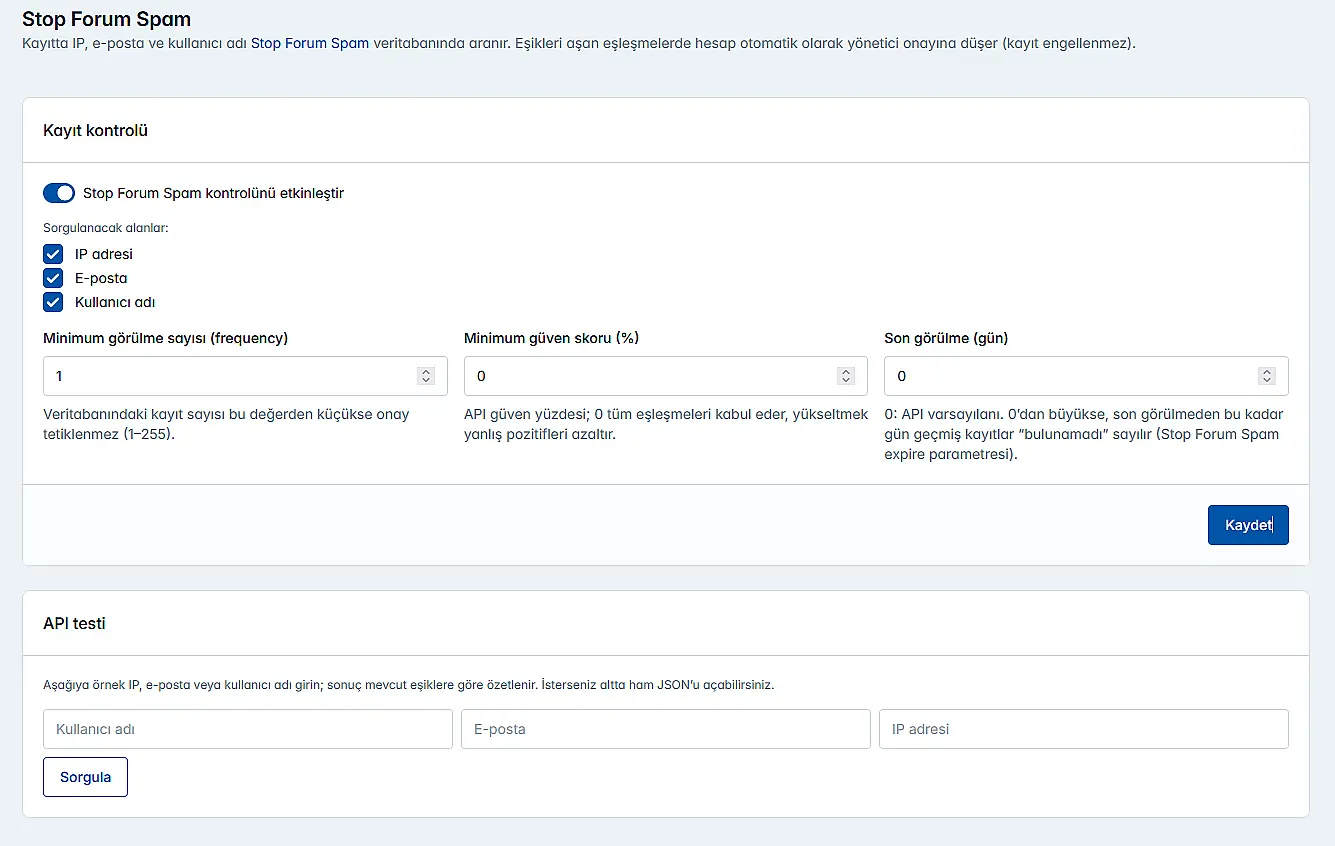Screen dimensions: 1335x846
Task: Click the help text starting with 'Veritabanındaki kayıt sayısı'
Action: pos(226,424)
